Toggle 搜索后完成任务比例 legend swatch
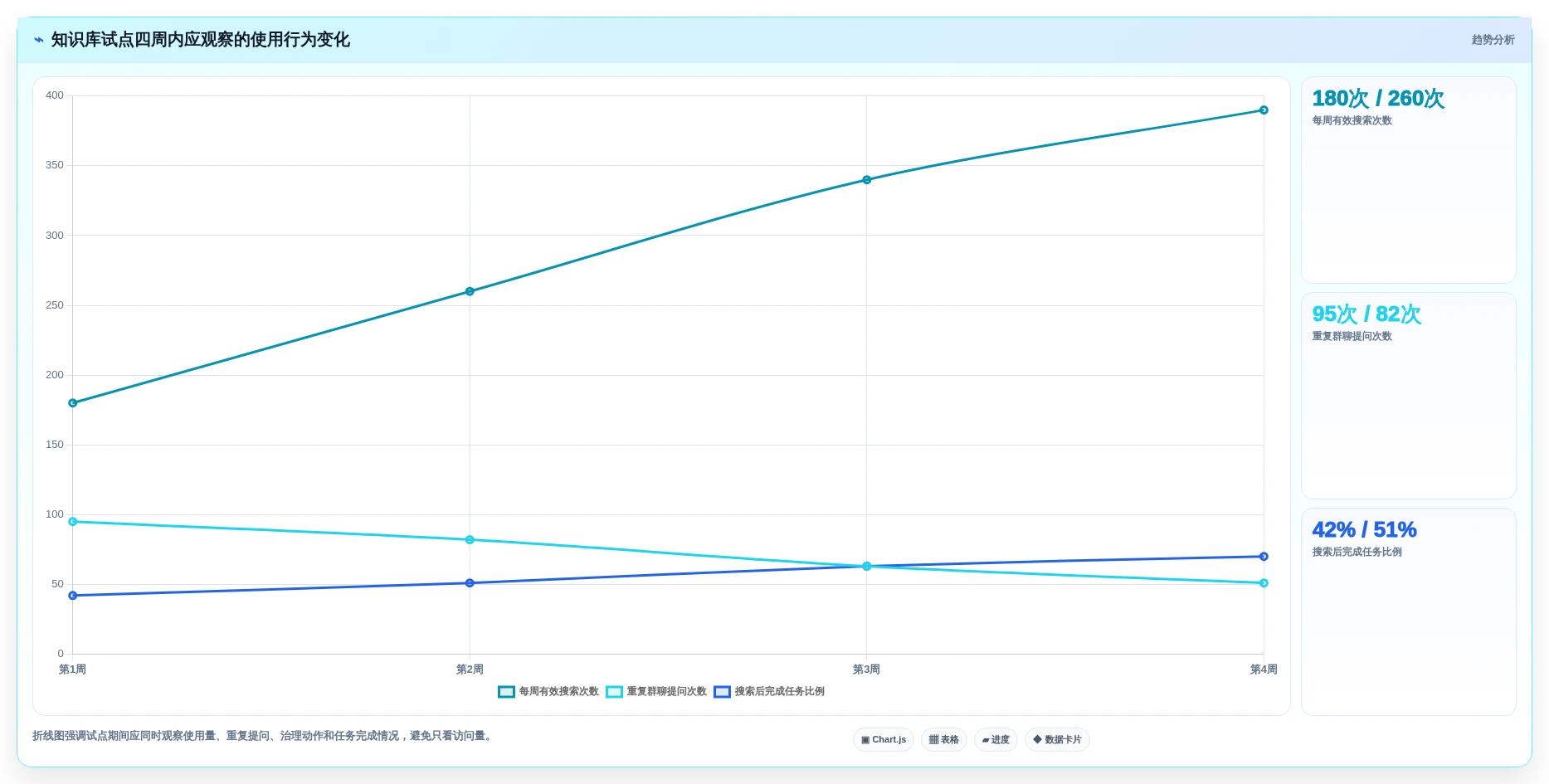 click(x=722, y=692)
